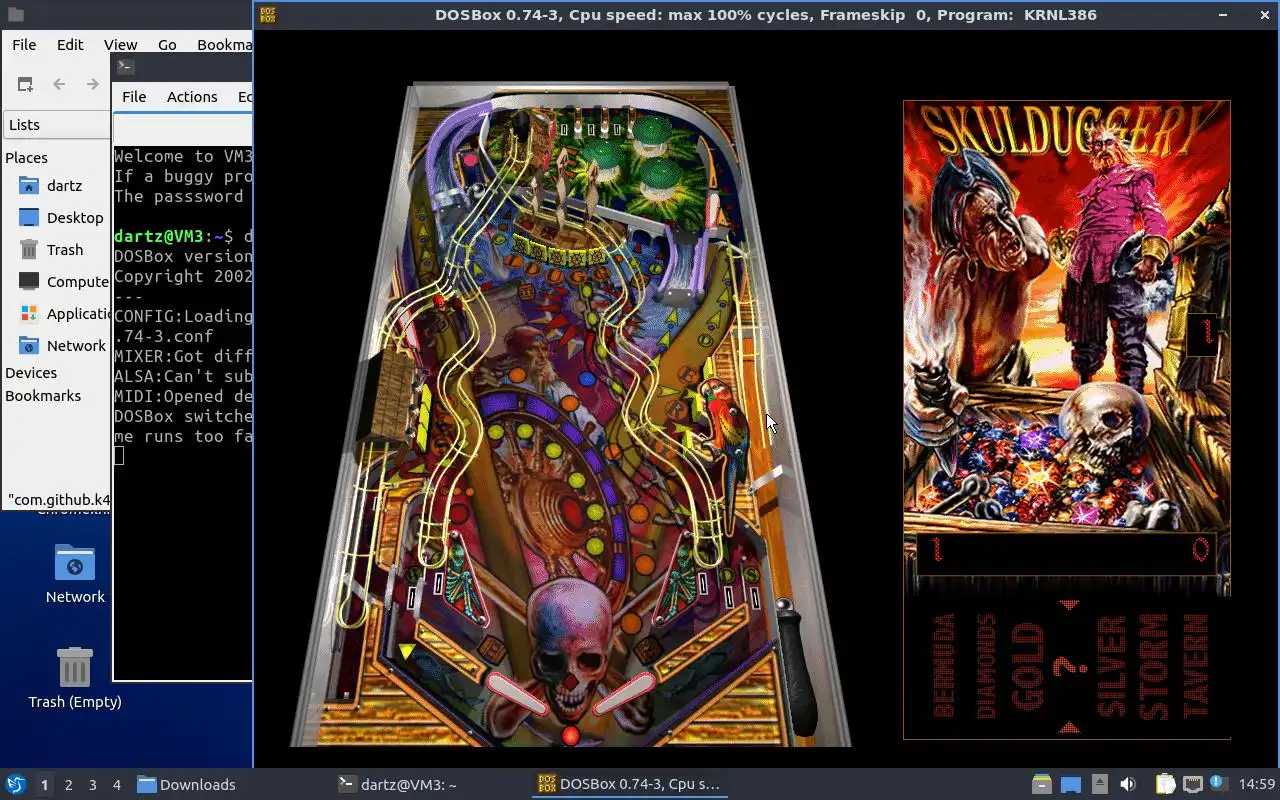The image size is (1280, 800).
Task: Open the Network desktop icon
Action: coord(75,573)
